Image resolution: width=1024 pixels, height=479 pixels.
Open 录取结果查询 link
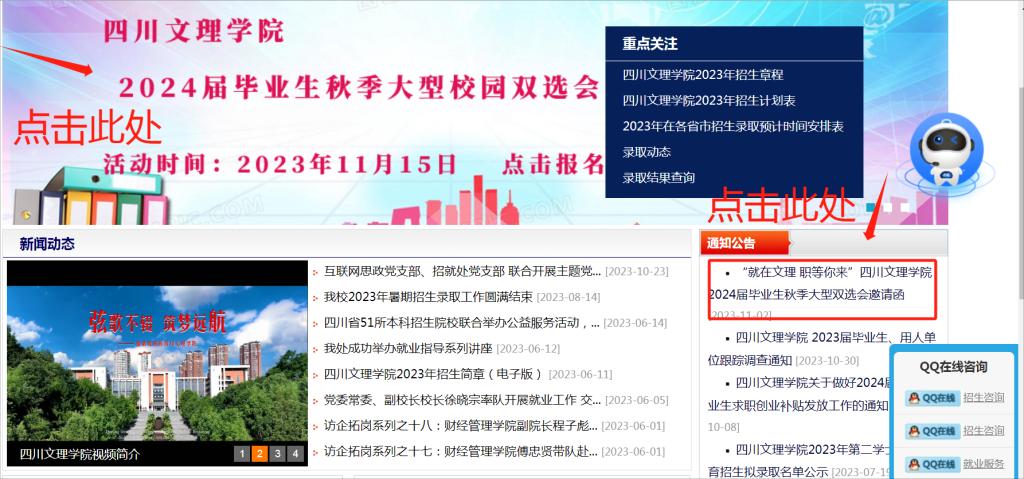point(658,177)
